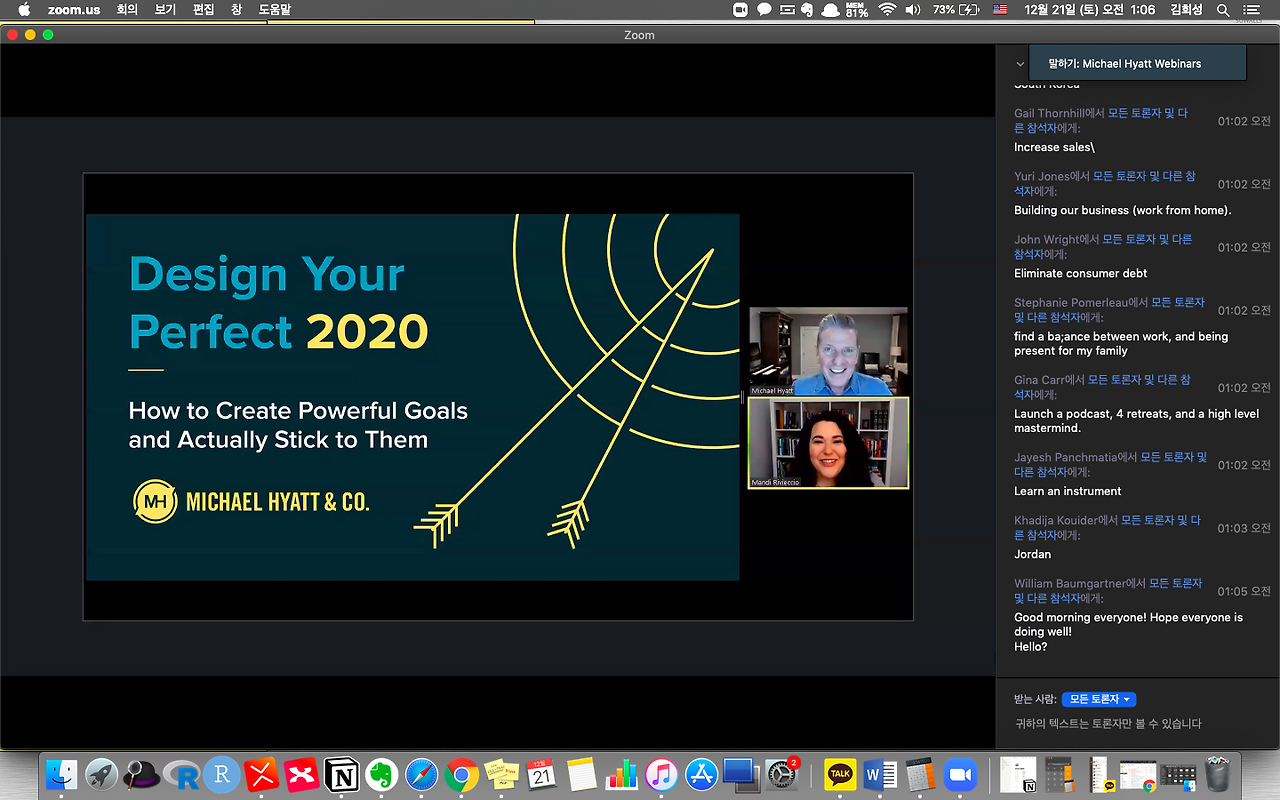Open iTunes music icon in Dock
Image resolution: width=1280 pixels, height=800 pixels.
661,774
